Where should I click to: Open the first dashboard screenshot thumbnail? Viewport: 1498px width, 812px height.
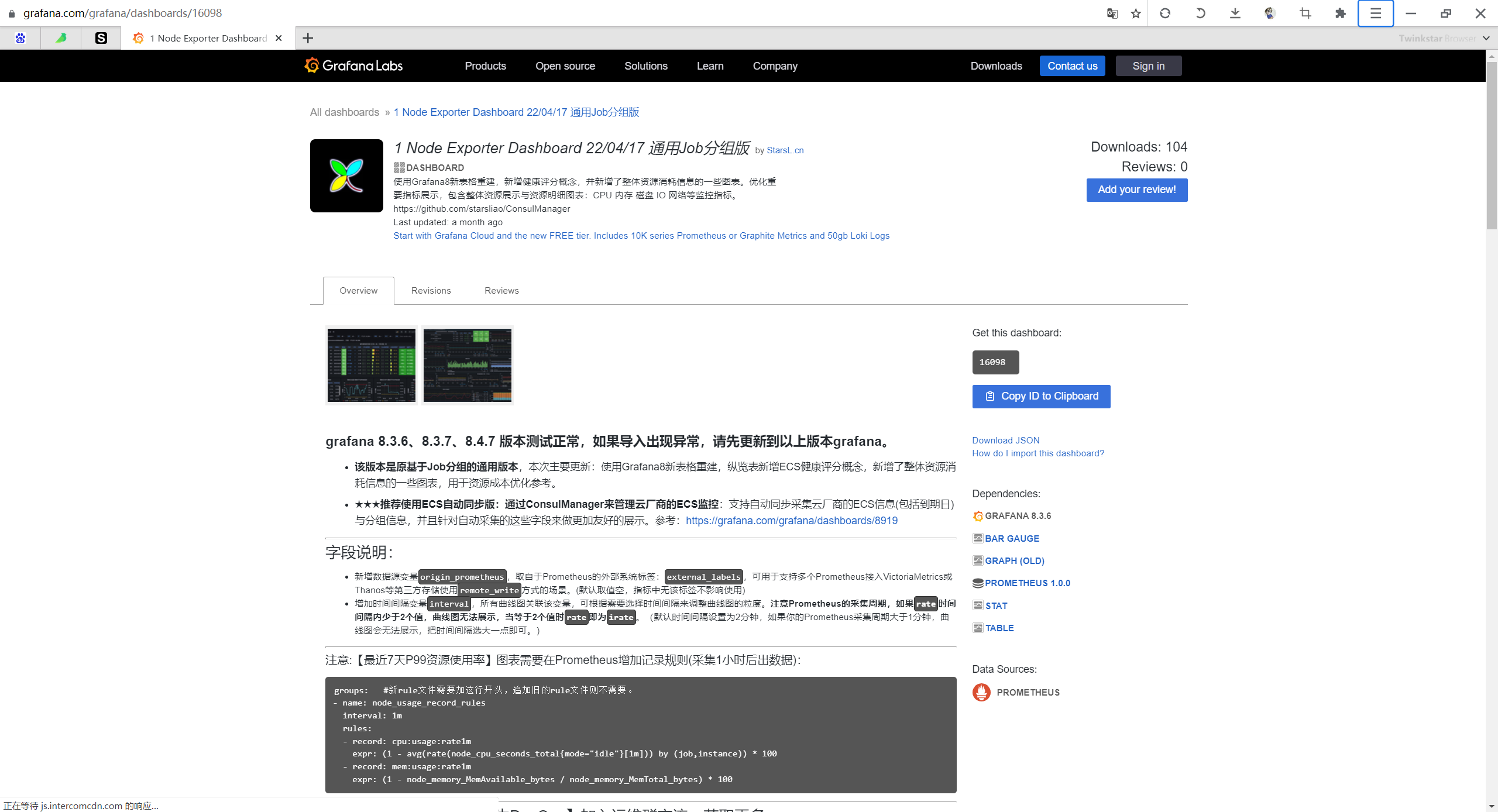pyautogui.click(x=372, y=365)
